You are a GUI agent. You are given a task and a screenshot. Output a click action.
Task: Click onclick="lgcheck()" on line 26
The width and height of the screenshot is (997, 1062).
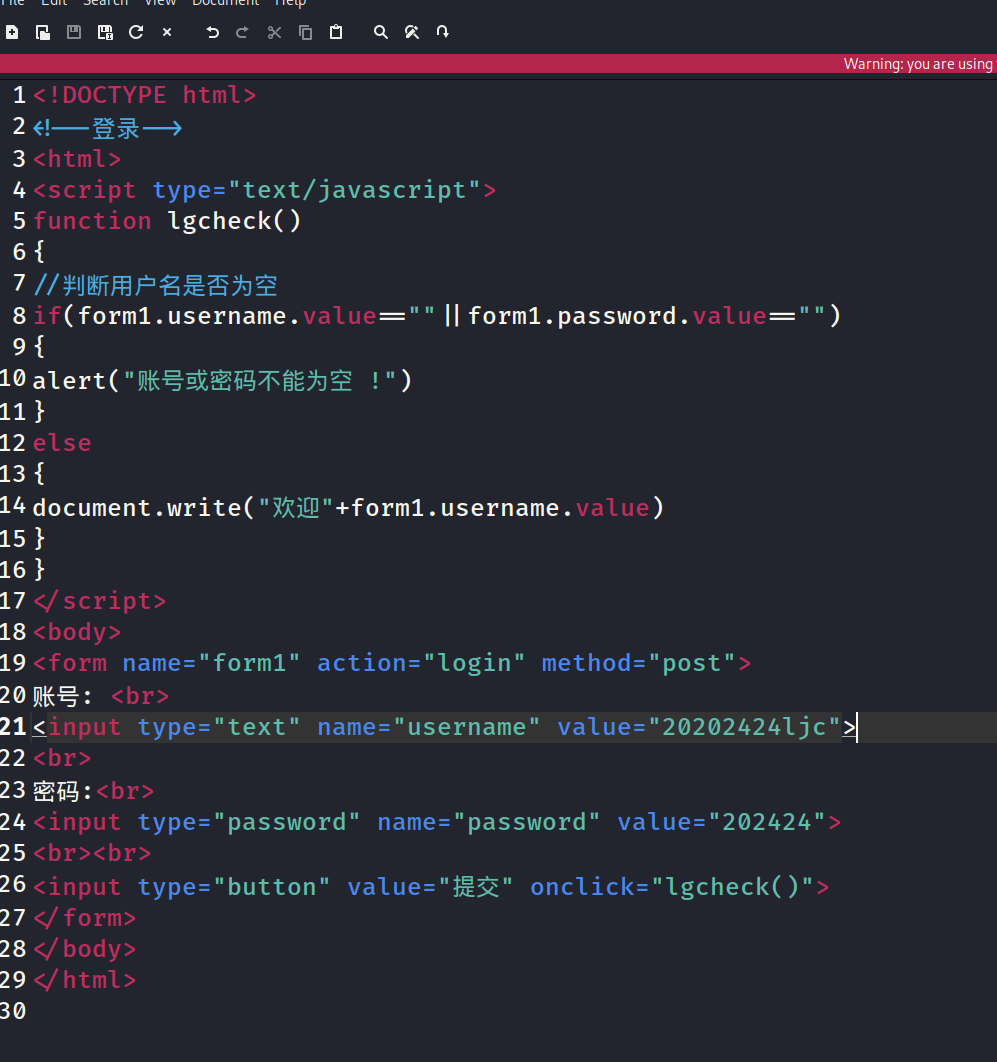pos(672,887)
